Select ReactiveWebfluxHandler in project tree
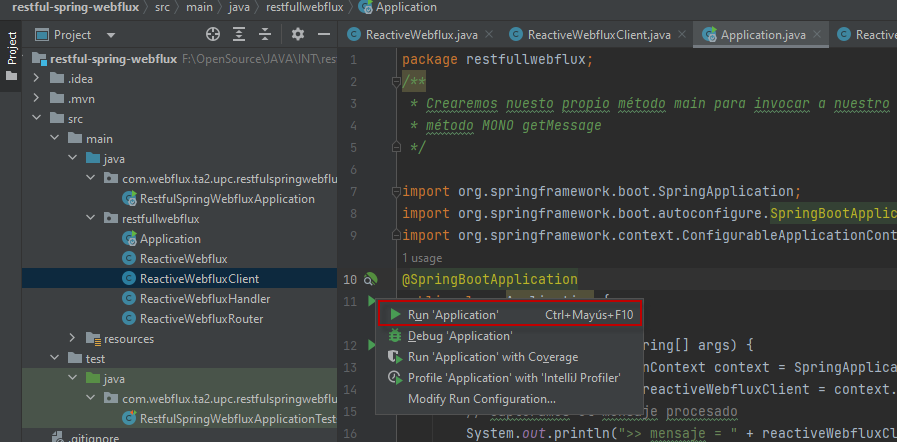 pos(196,299)
